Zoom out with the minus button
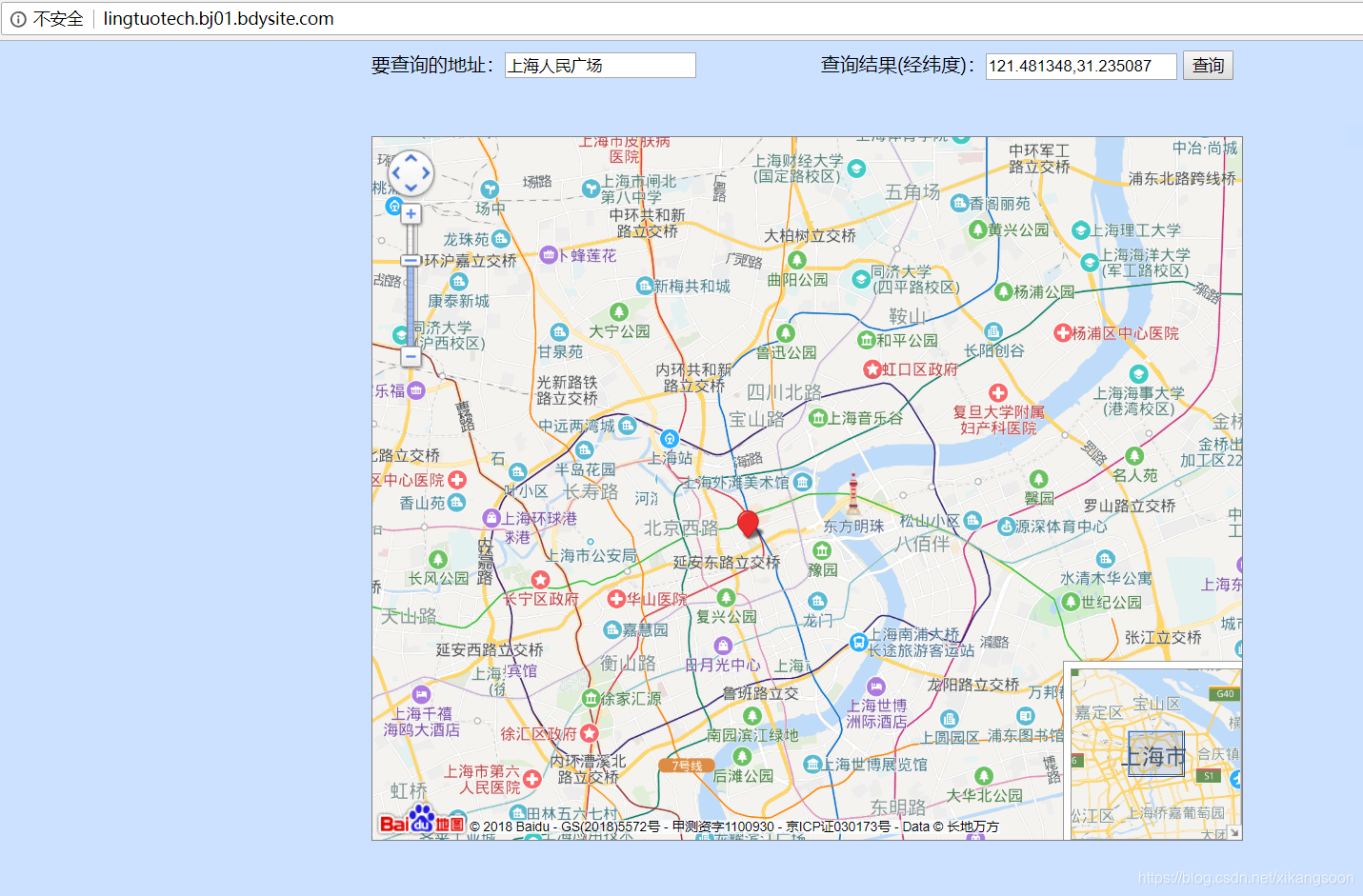 411,357
